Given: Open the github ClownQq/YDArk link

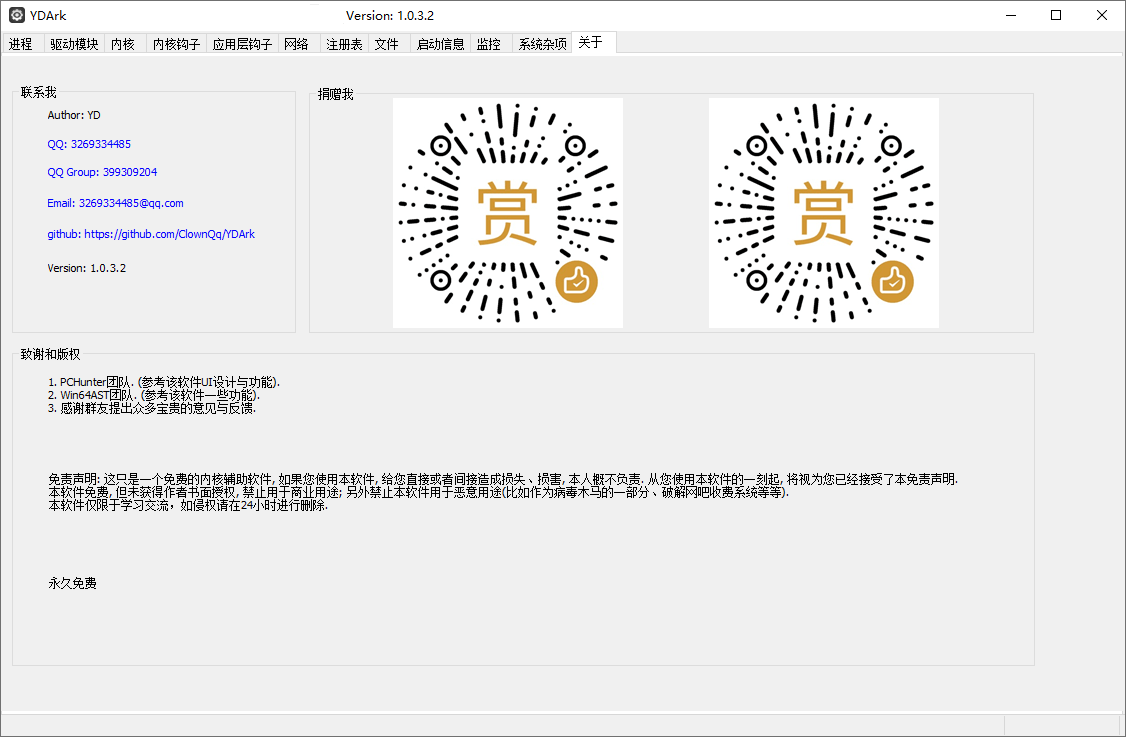Looking at the screenshot, I should 151,234.
